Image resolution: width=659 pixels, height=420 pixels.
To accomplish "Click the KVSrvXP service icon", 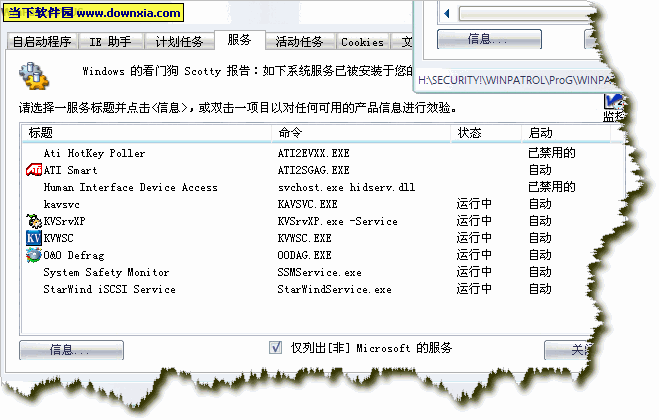I will pyautogui.click(x=34, y=221).
